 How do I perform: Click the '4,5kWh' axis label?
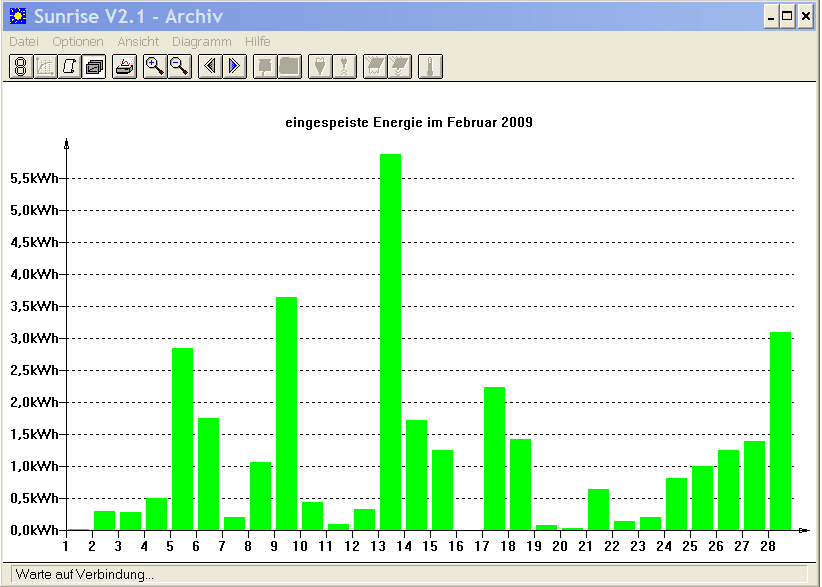tap(35, 242)
